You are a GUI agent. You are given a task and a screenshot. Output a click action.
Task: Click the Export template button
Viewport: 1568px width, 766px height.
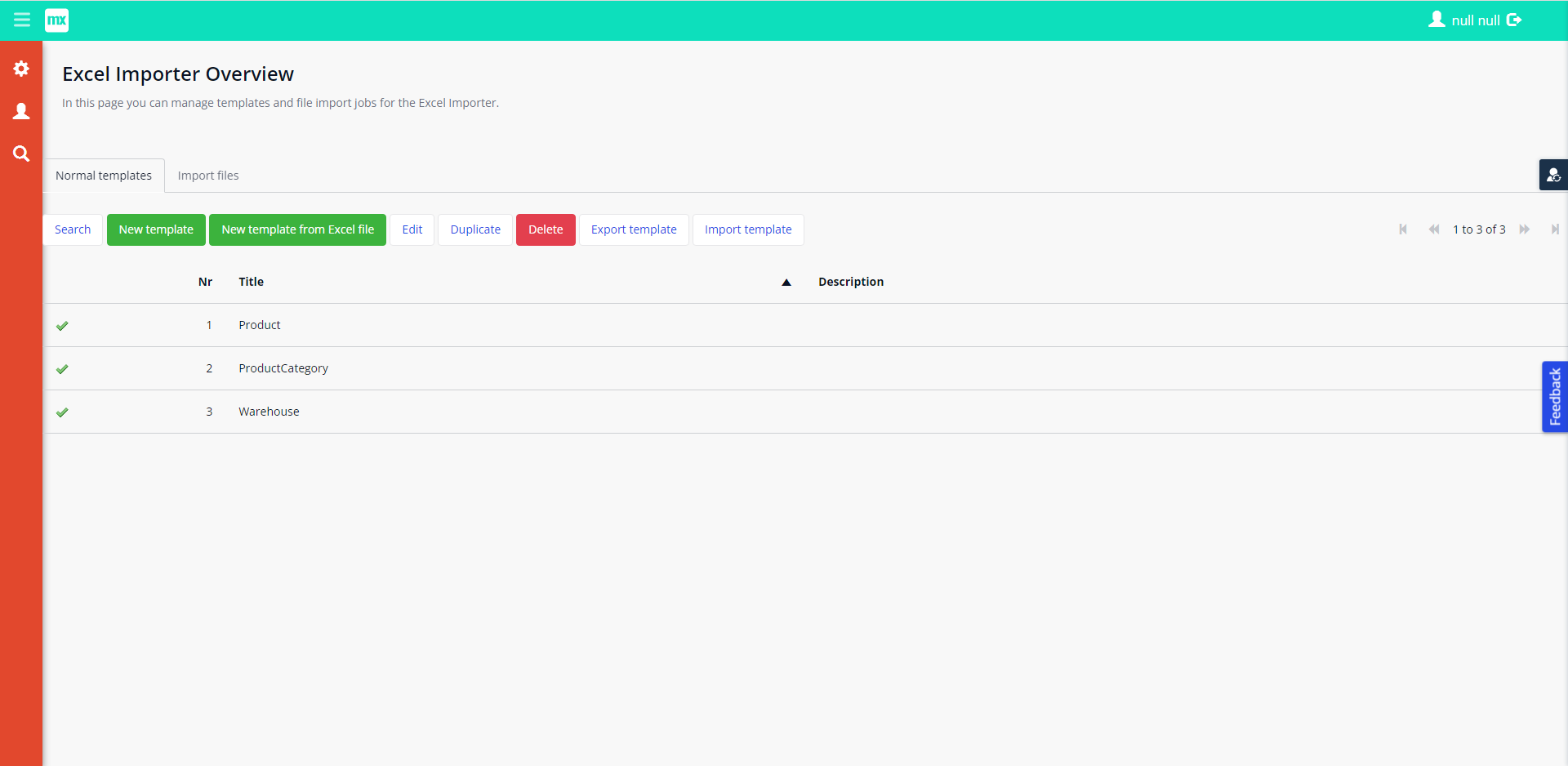point(634,229)
